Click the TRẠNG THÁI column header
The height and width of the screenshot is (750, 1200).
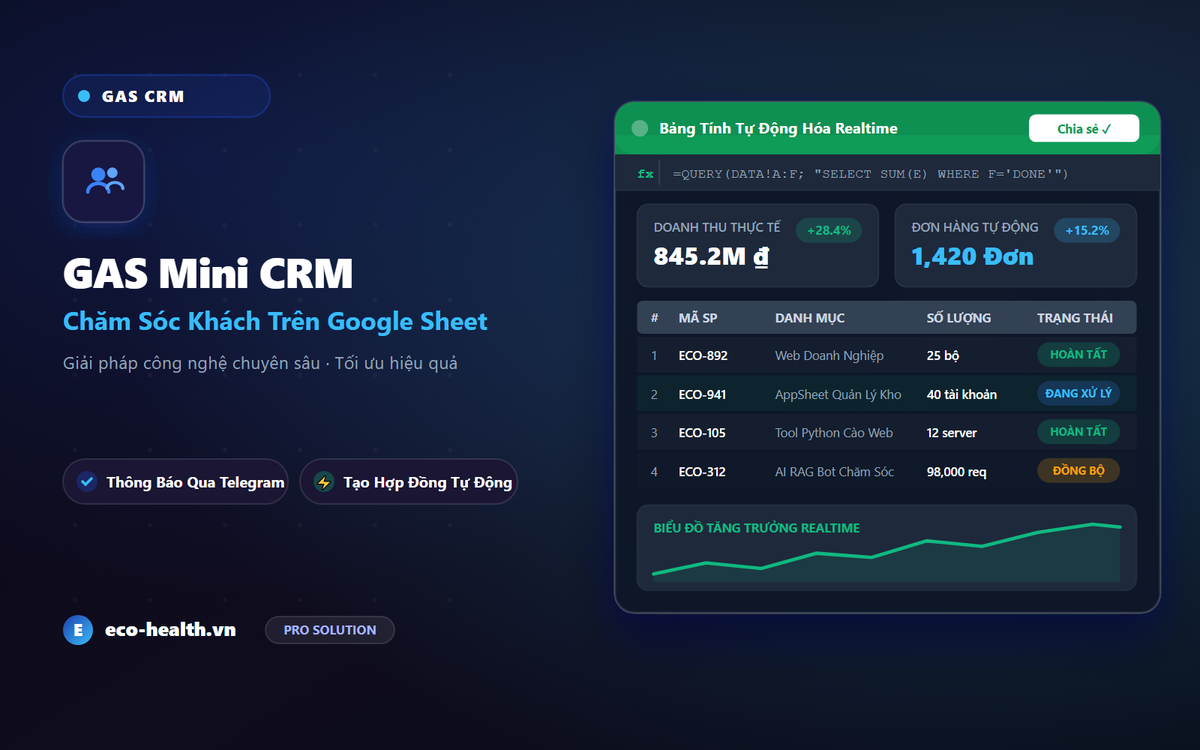1075,318
